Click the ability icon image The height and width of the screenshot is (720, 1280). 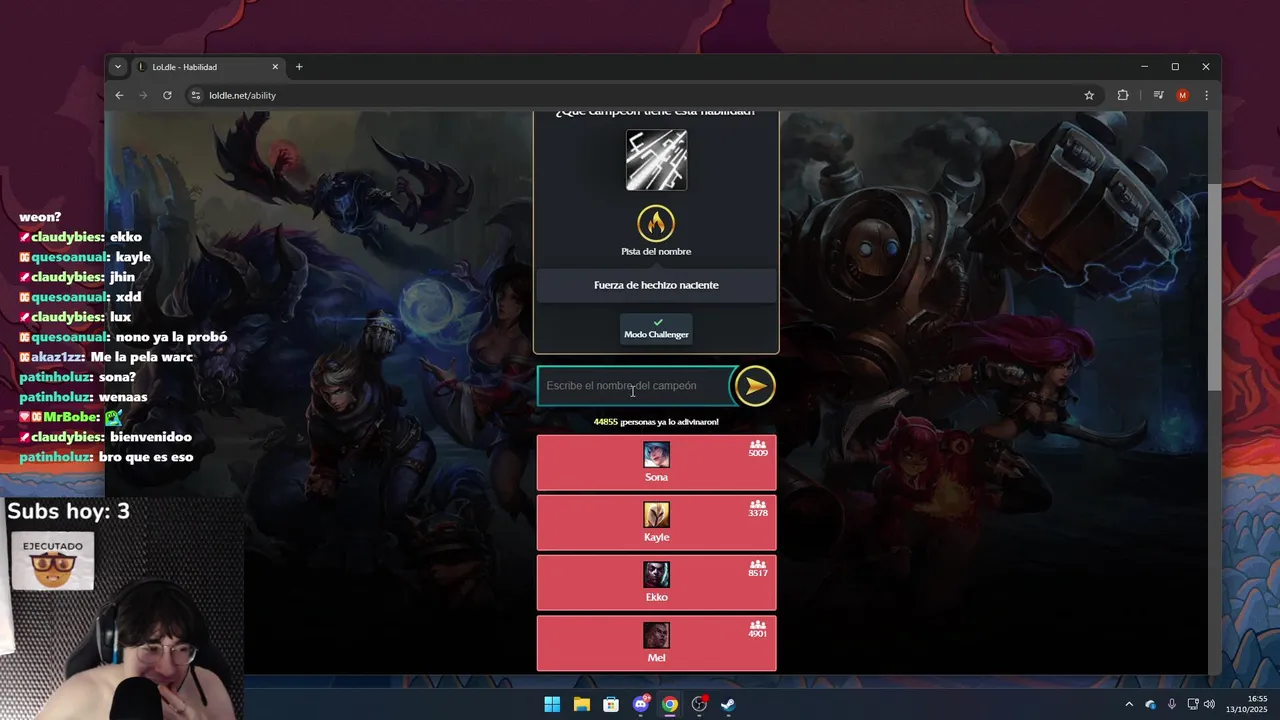pyautogui.click(x=656, y=160)
